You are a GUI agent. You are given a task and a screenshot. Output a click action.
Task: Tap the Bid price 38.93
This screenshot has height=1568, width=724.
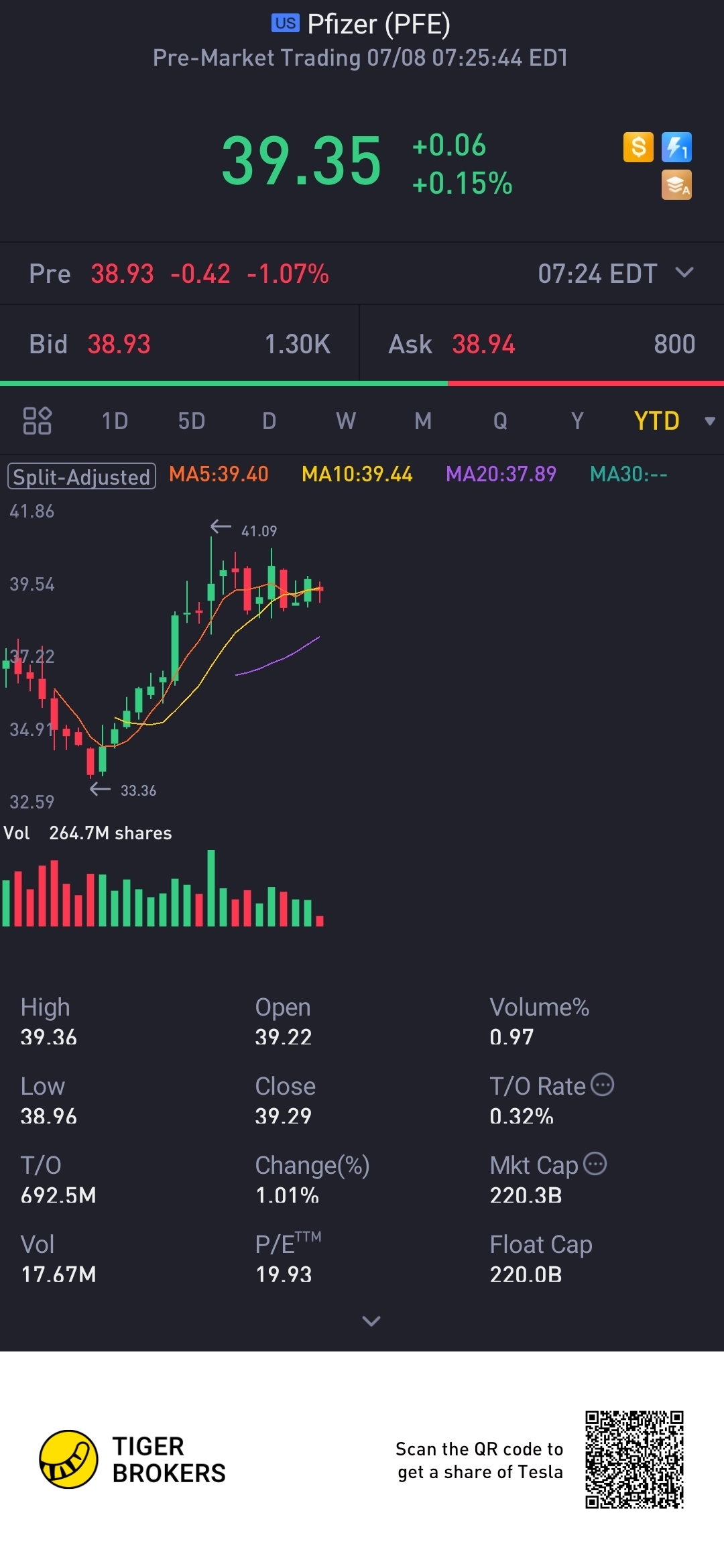119,345
